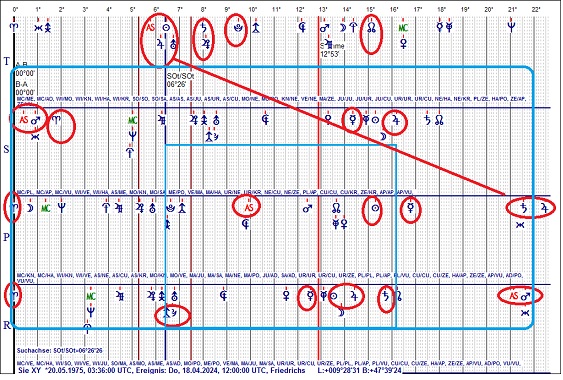Click the circled Aries glyph in row S
The width and height of the screenshot is (563, 380).
point(57,120)
